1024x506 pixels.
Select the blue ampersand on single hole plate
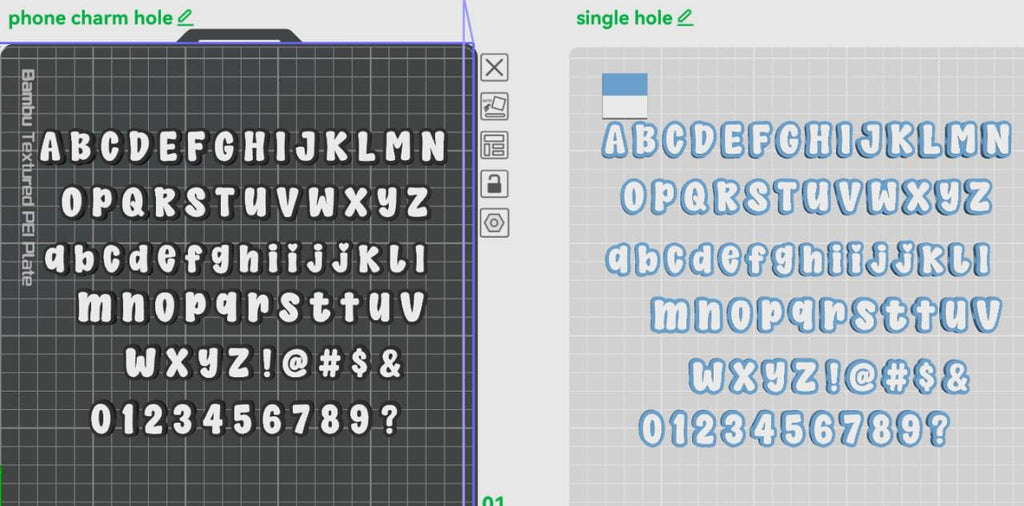956,377
